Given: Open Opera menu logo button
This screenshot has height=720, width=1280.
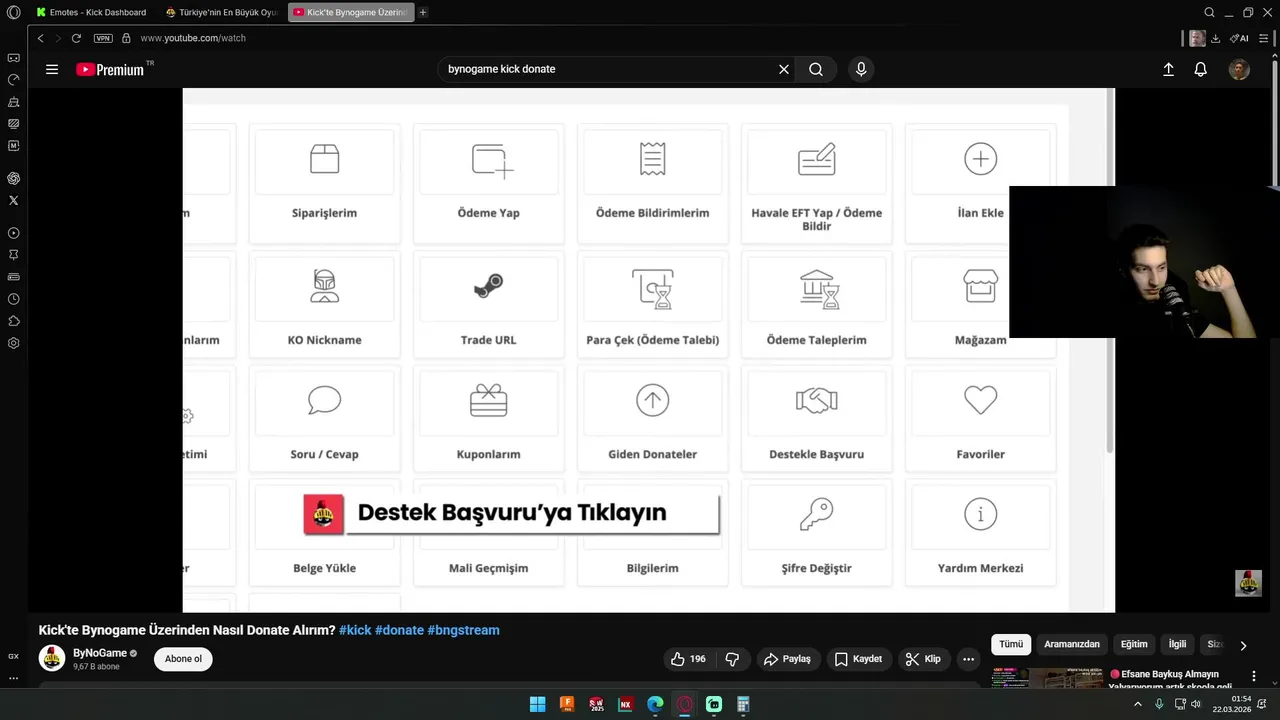Looking at the screenshot, I should (13, 12).
